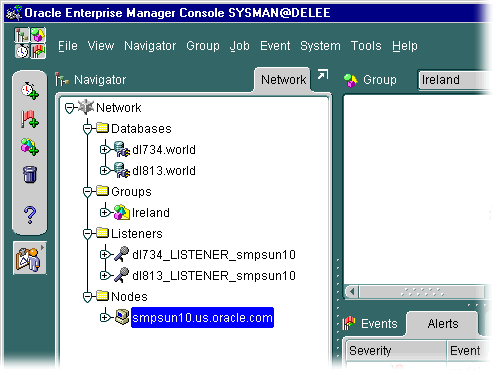Image resolution: width=498 pixels, height=375 pixels.
Task: Click the Nodes folder icon
Action: coord(103,295)
